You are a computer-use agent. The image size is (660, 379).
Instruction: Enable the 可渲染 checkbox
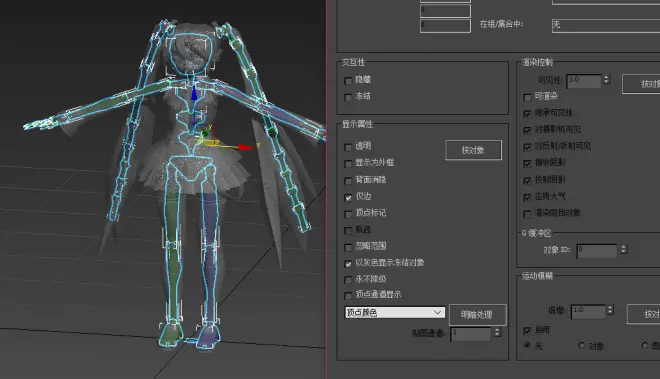527,97
